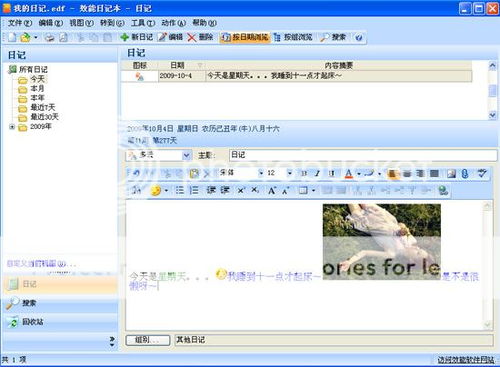Toggle align right in editor toolbar
The width and height of the screenshot is (500, 367).
pyautogui.click(x=420, y=173)
